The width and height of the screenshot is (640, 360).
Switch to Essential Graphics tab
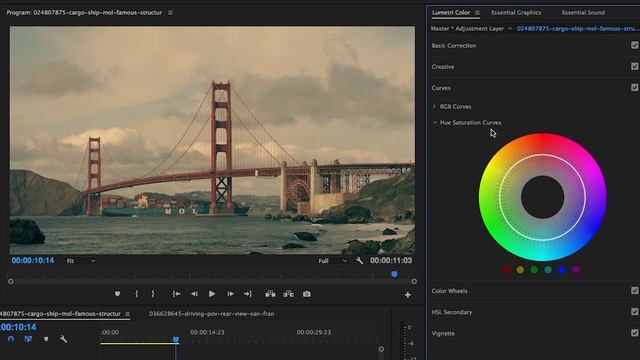click(516, 13)
